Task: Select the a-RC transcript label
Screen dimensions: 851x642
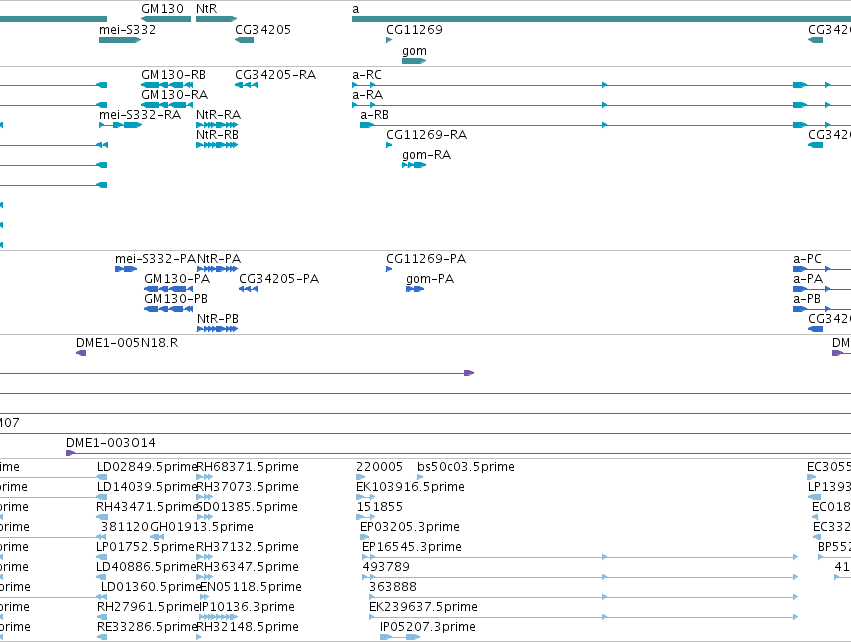Action: pos(367,74)
